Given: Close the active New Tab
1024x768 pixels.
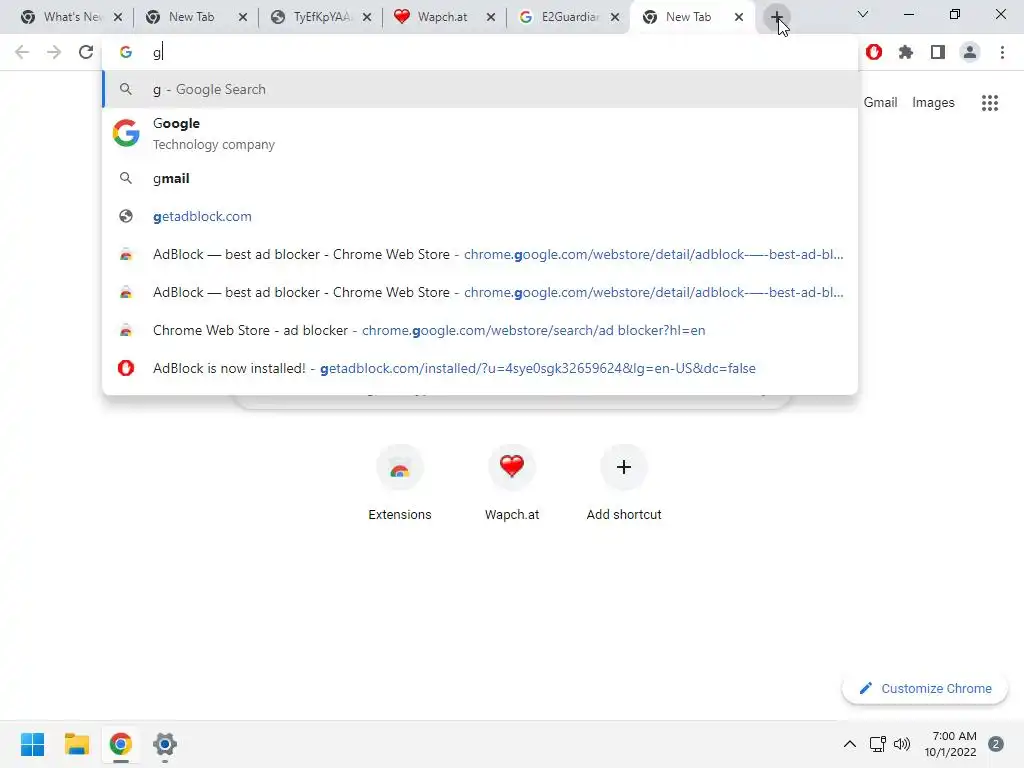Looking at the screenshot, I should coord(739,17).
